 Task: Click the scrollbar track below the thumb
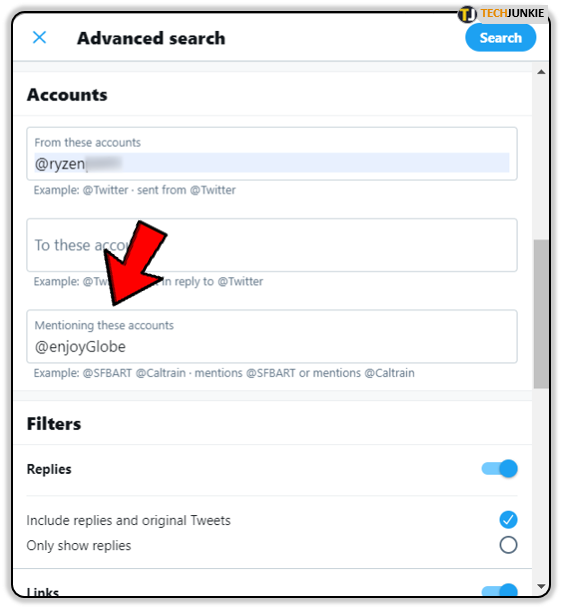point(541,484)
